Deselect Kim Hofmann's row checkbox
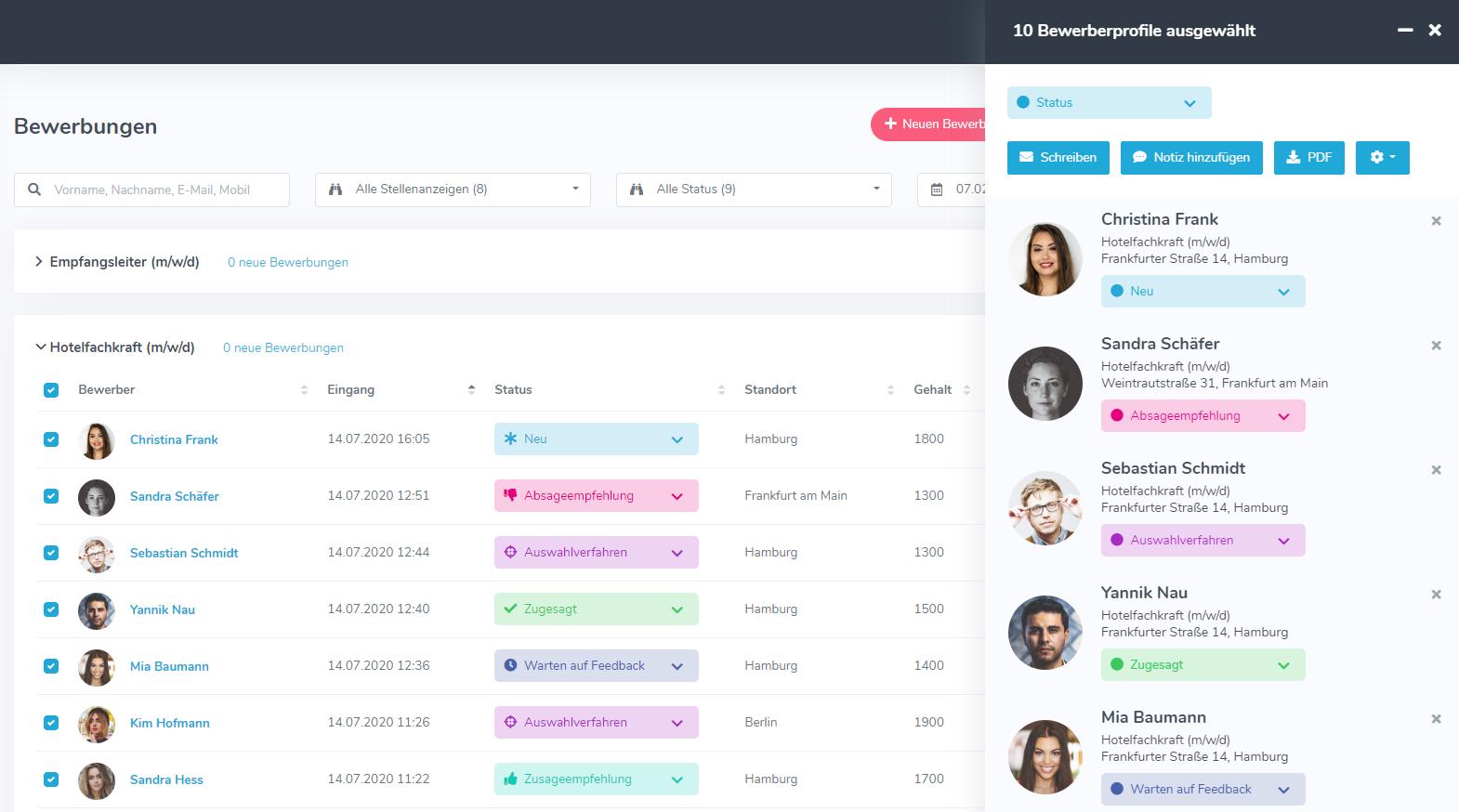The image size is (1459, 812). 51,723
